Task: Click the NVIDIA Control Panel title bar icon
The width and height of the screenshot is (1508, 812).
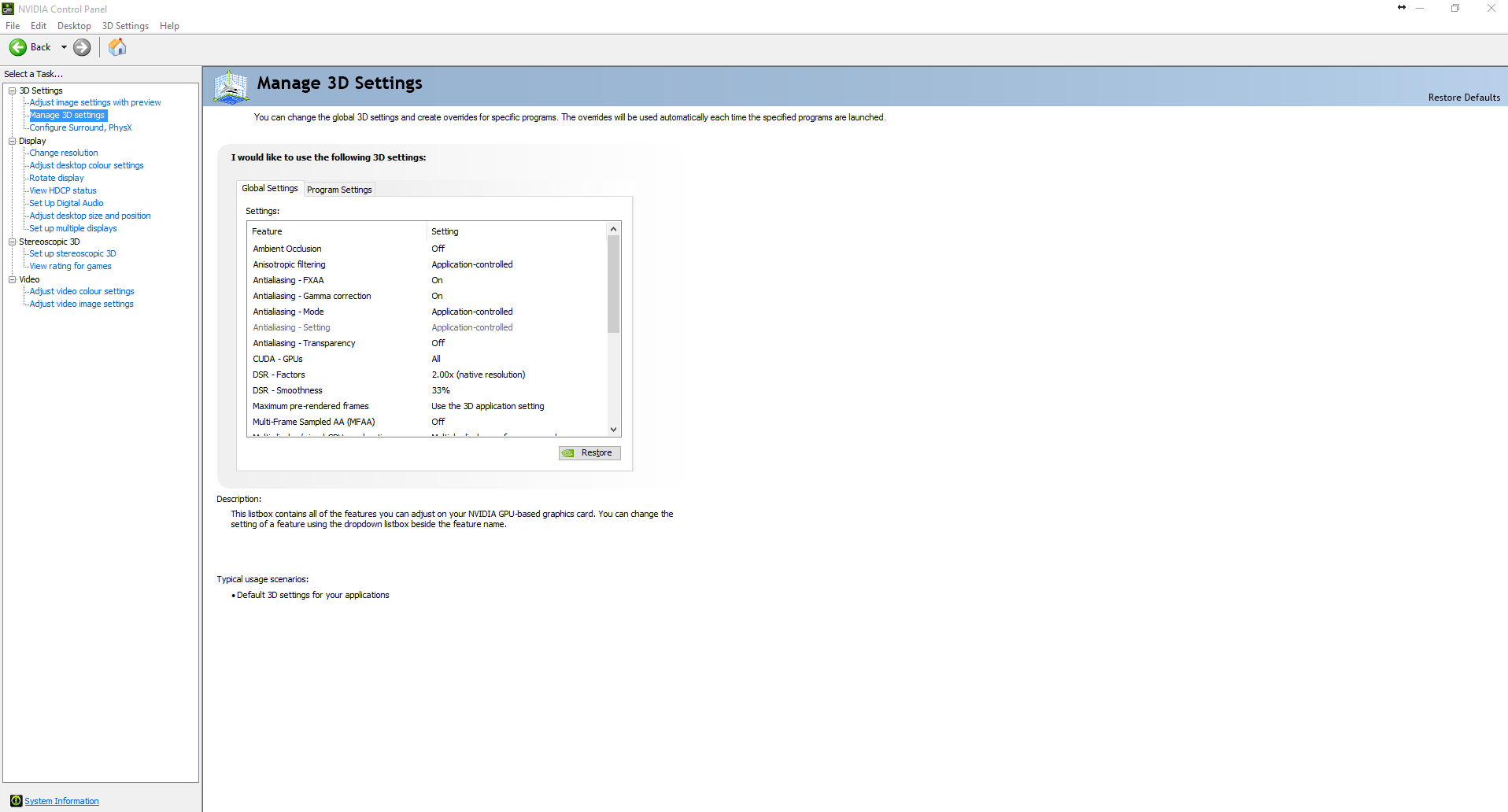Action: click(x=8, y=9)
